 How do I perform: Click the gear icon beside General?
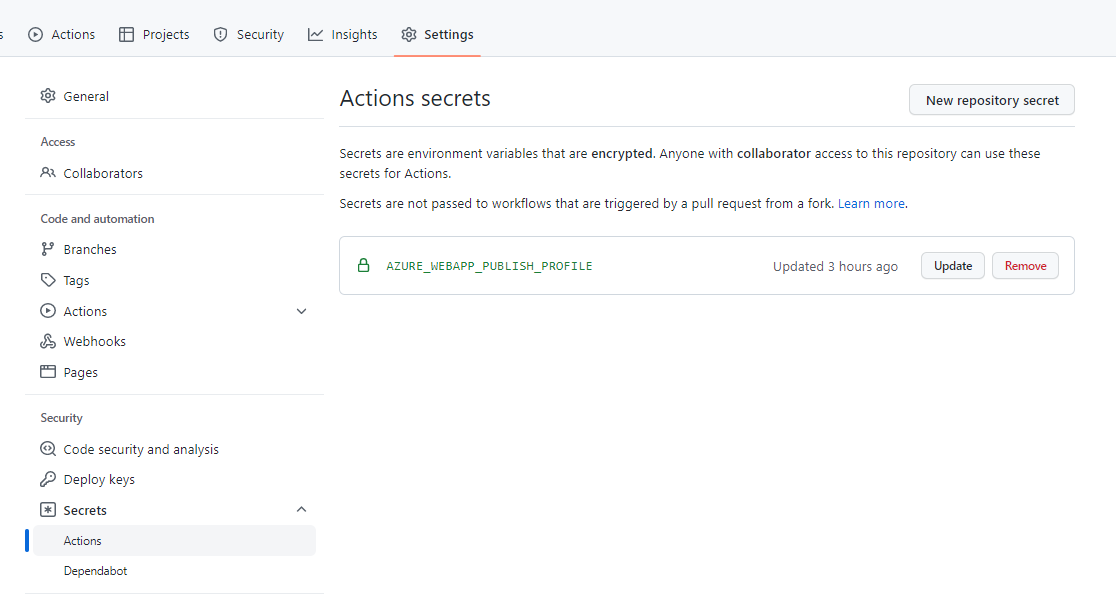48,96
